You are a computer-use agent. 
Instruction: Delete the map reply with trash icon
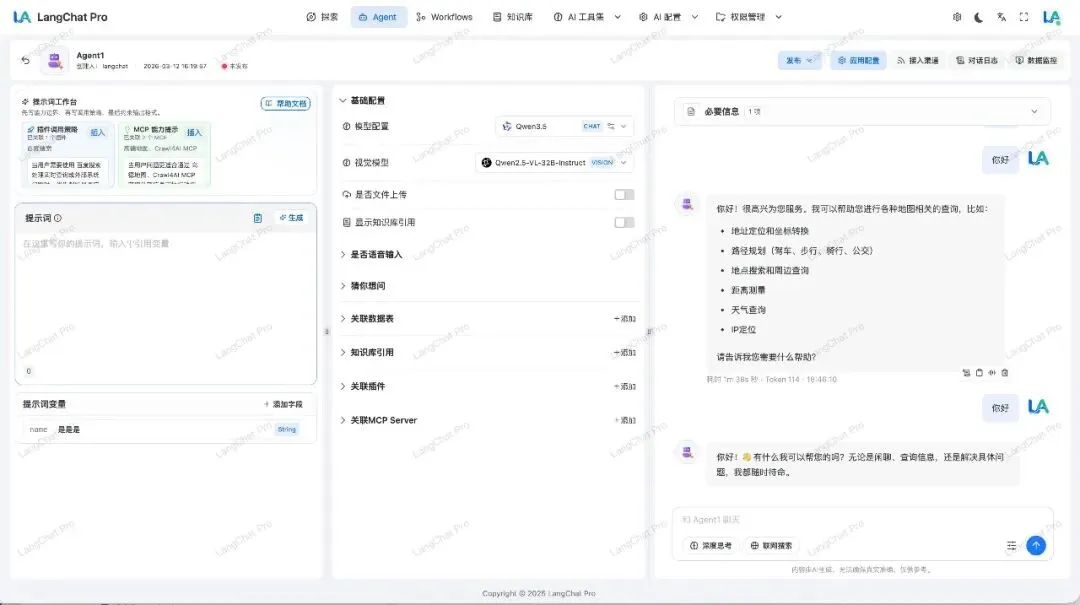click(x=1005, y=373)
